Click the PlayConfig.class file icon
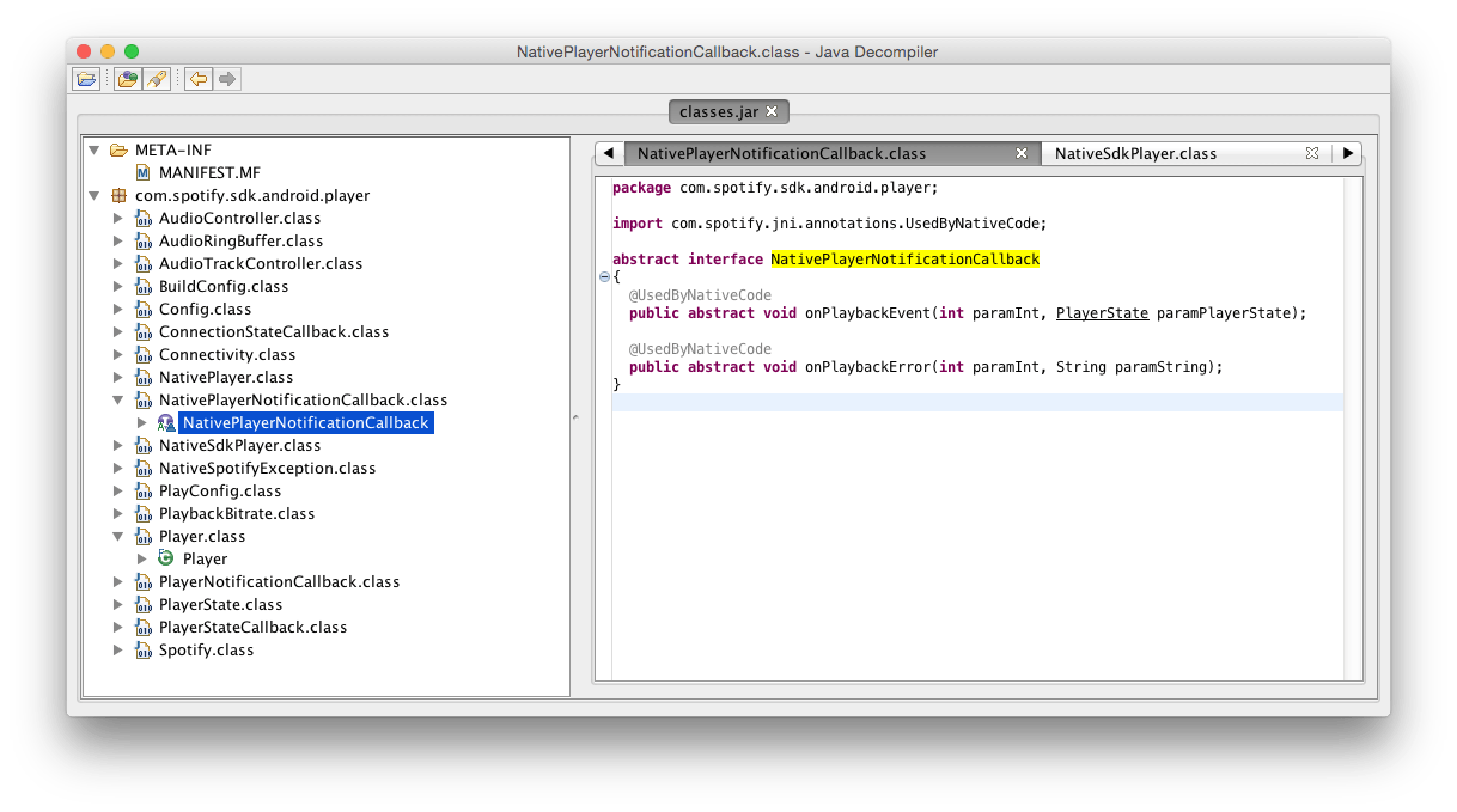Image resolution: width=1457 pixels, height=812 pixels. pos(143,491)
